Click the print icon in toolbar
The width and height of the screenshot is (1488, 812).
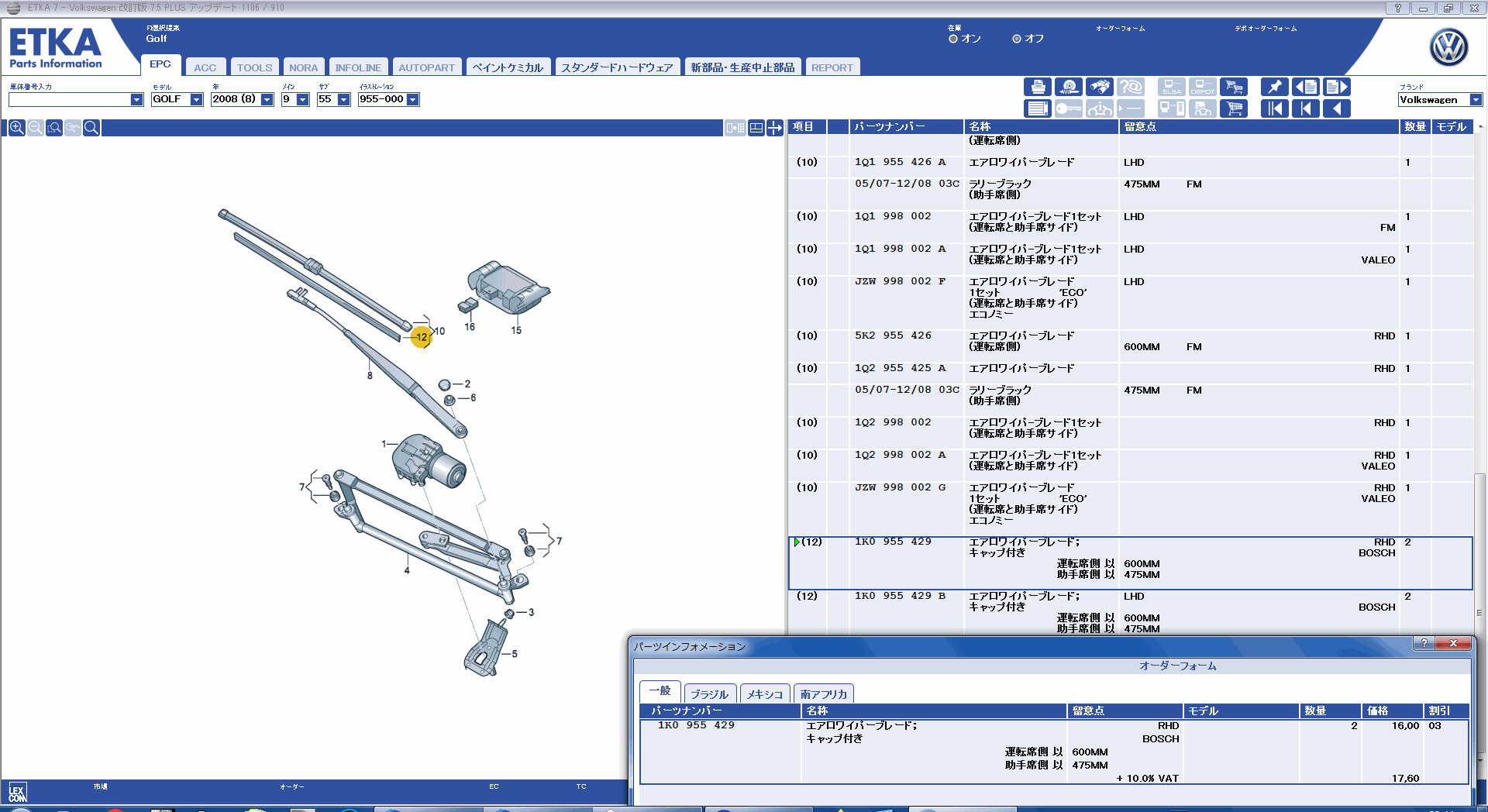coord(1038,87)
